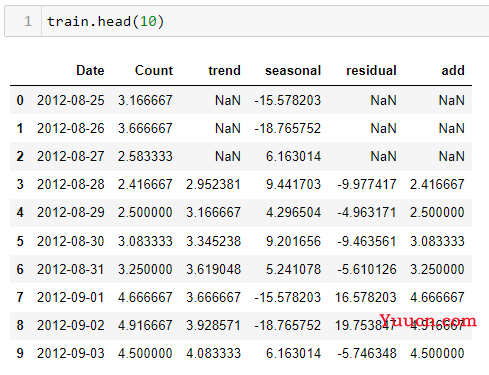Select date cell 2012-08-28
This screenshot has width=489, height=375.
(x=71, y=184)
